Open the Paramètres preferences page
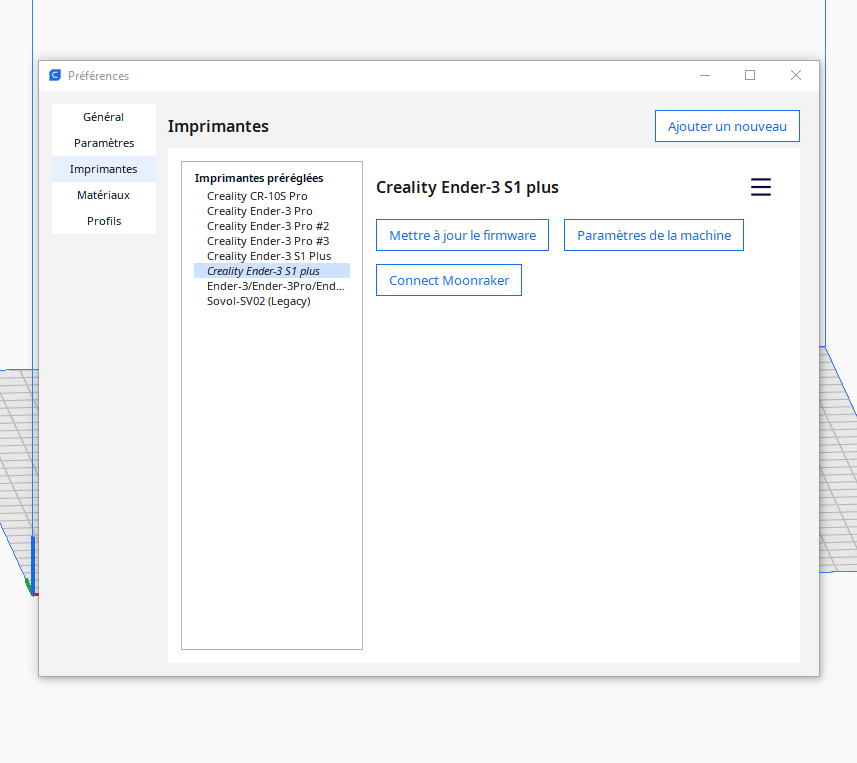This screenshot has width=857, height=763. click(104, 143)
